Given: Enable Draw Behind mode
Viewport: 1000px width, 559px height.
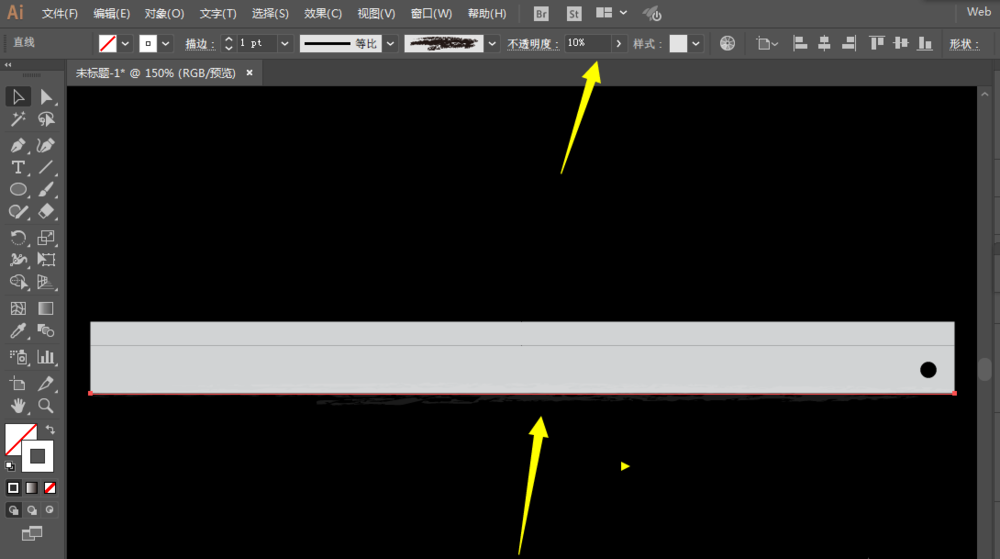Looking at the screenshot, I should pyautogui.click(x=31, y=510).
